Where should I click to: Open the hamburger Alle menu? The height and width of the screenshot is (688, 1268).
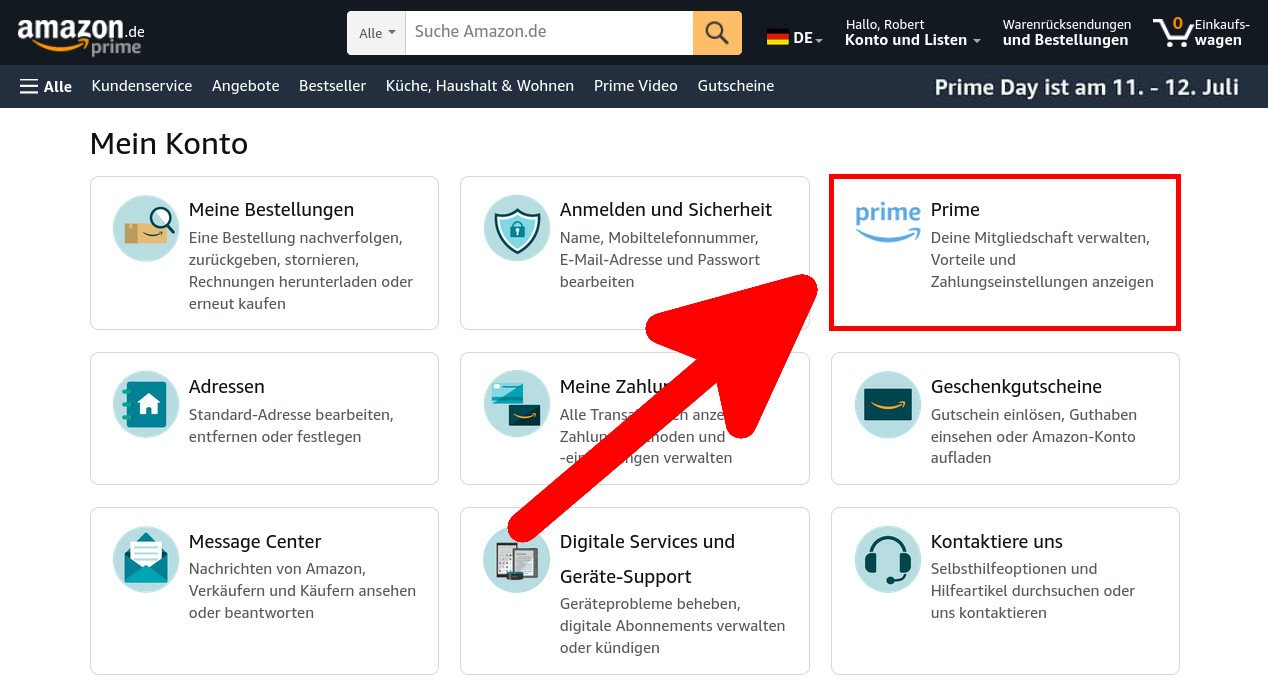46,86
